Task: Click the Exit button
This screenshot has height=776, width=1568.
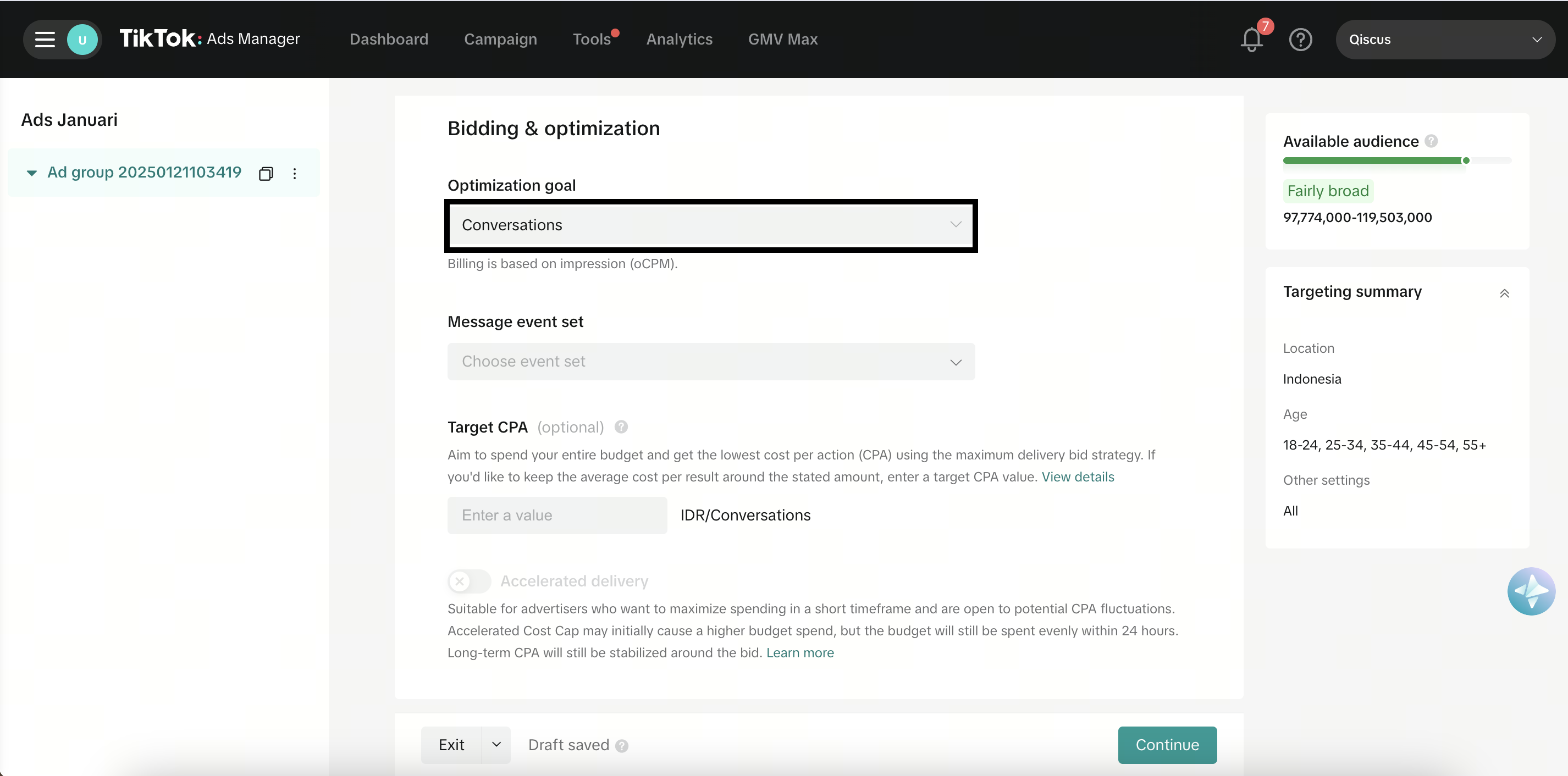Action: click(451, 745)
